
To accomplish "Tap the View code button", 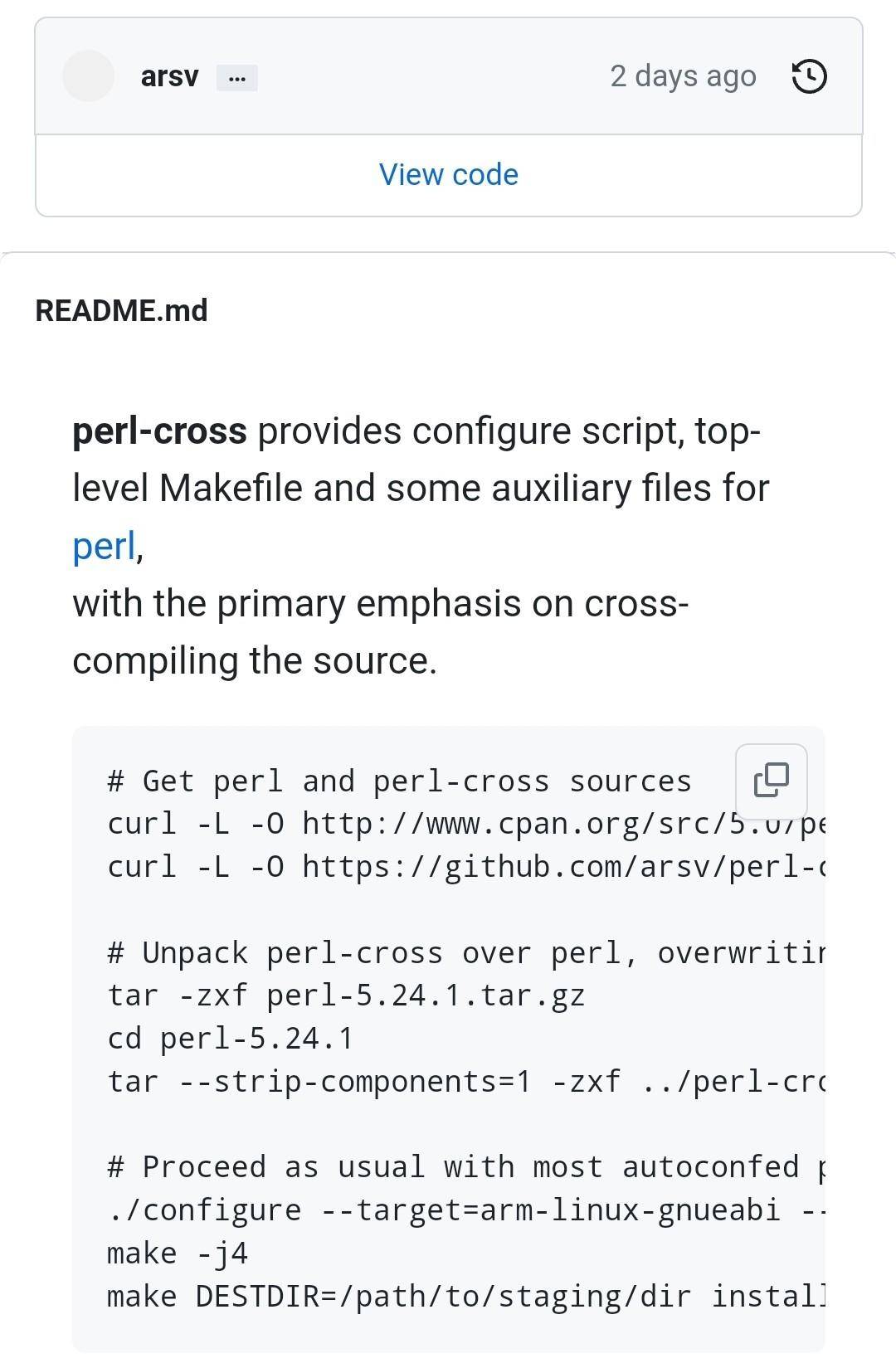I will click(x=449, y=175).
